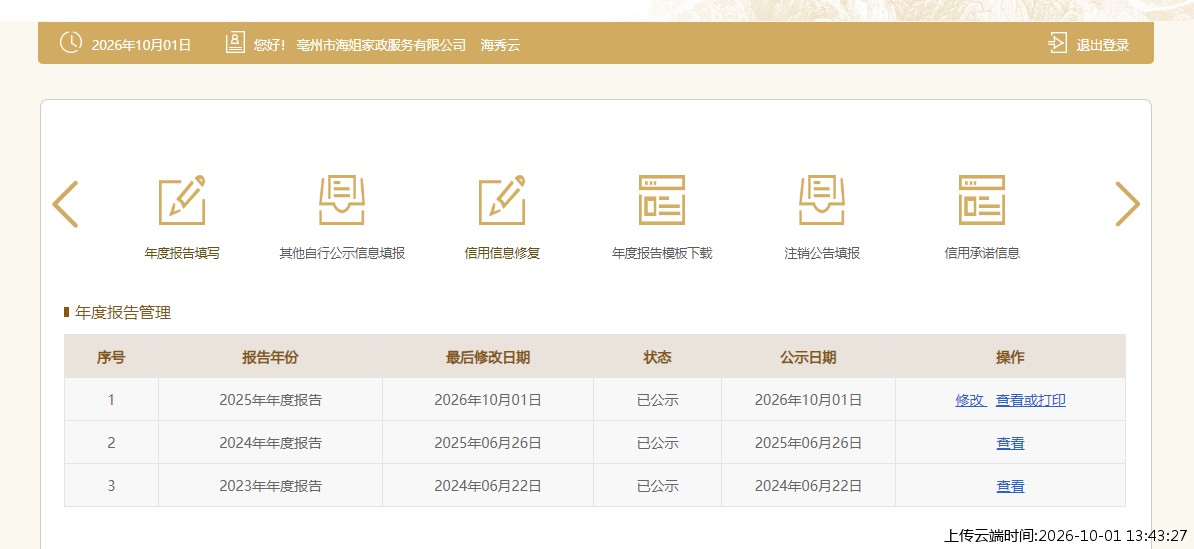Click the logout door icon
Viewport: 1194px width, 549px height.
(1057, 43)
